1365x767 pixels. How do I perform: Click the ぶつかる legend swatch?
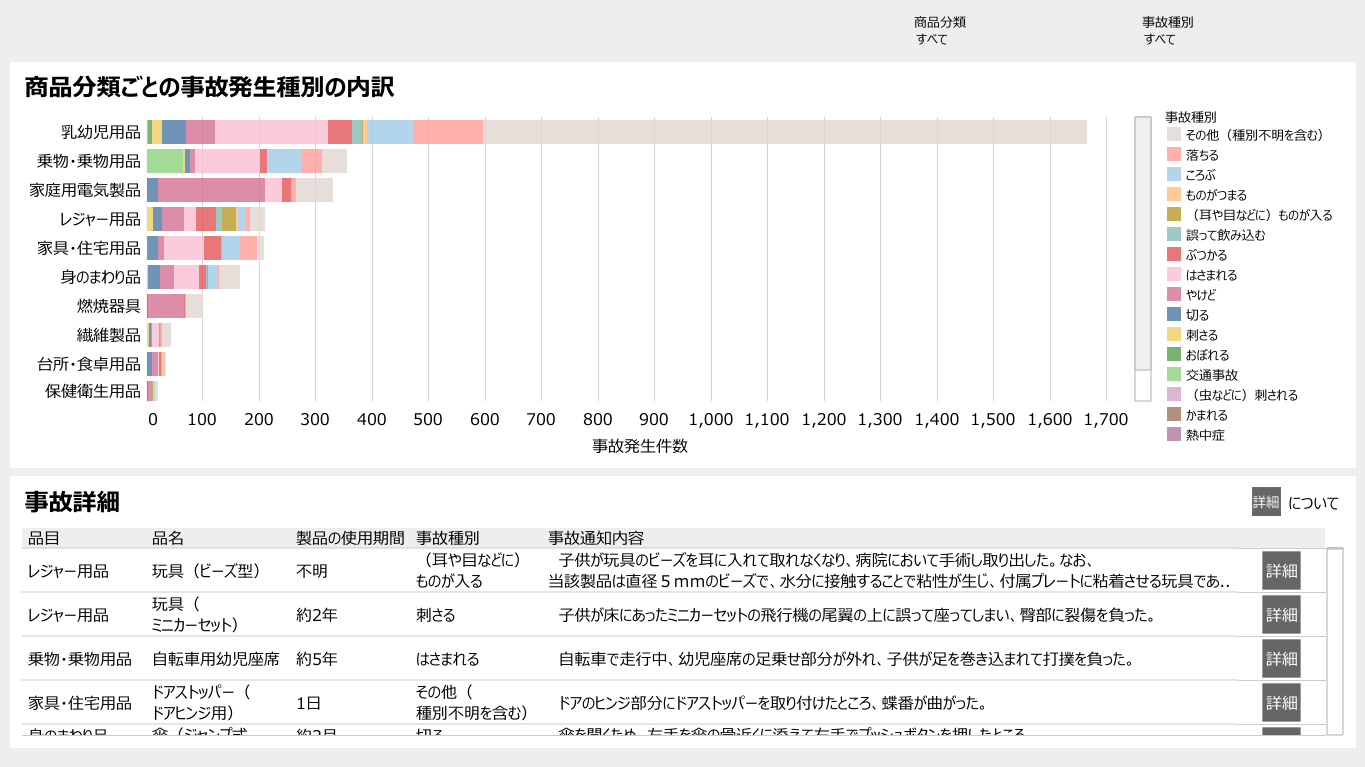coord(1174,255)
